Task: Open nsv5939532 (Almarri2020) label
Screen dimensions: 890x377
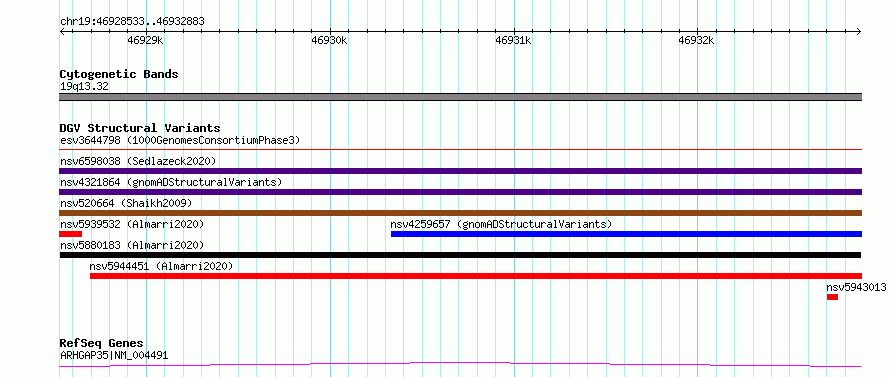Action: (x=132, y=224)
